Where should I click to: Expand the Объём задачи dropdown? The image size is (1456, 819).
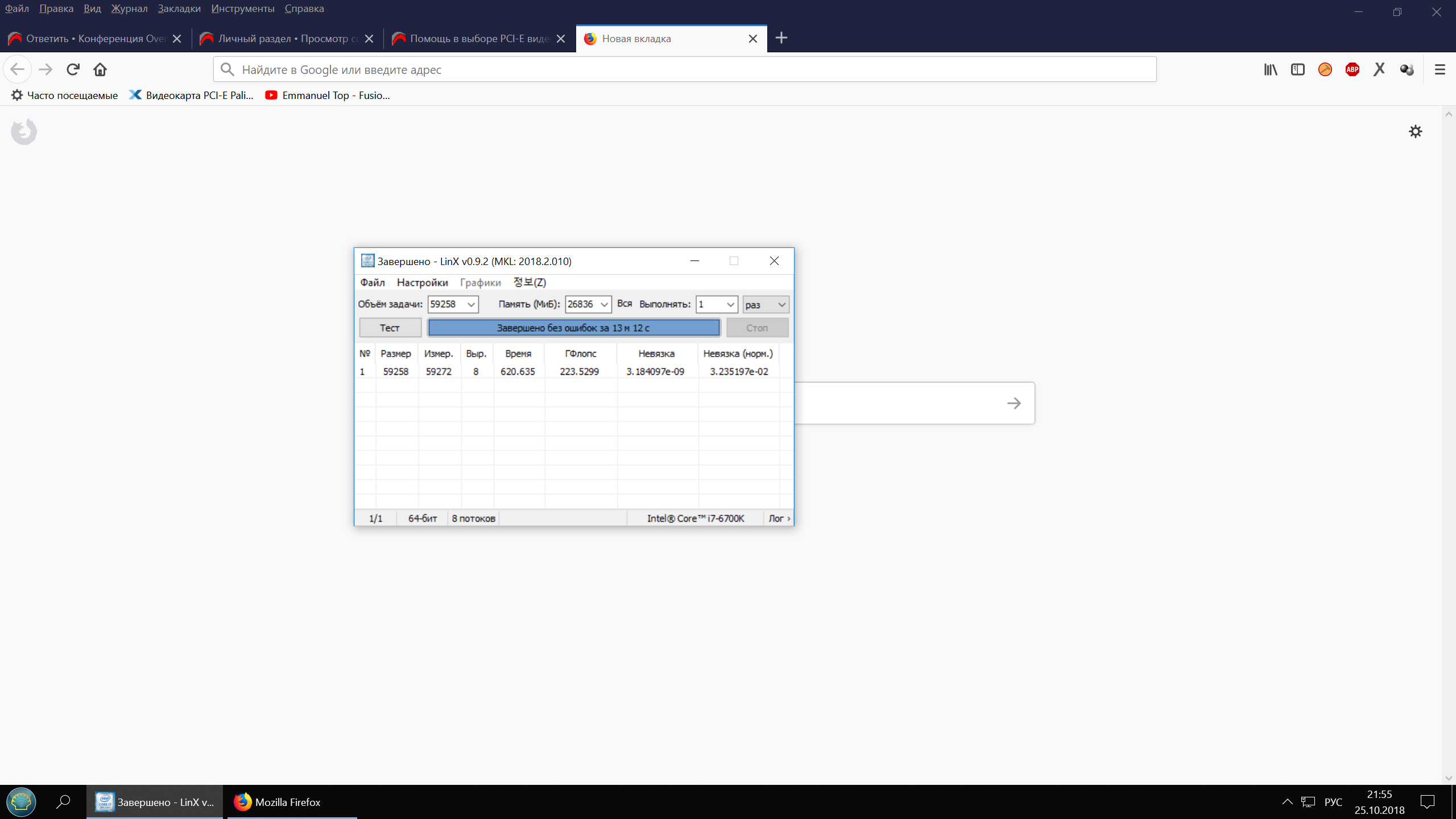tap(471, 305)
